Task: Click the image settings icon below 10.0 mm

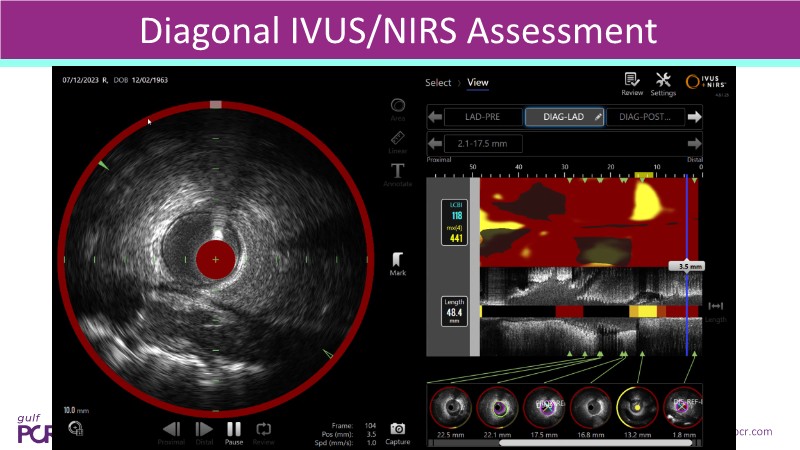Action: tap(75, 428)
